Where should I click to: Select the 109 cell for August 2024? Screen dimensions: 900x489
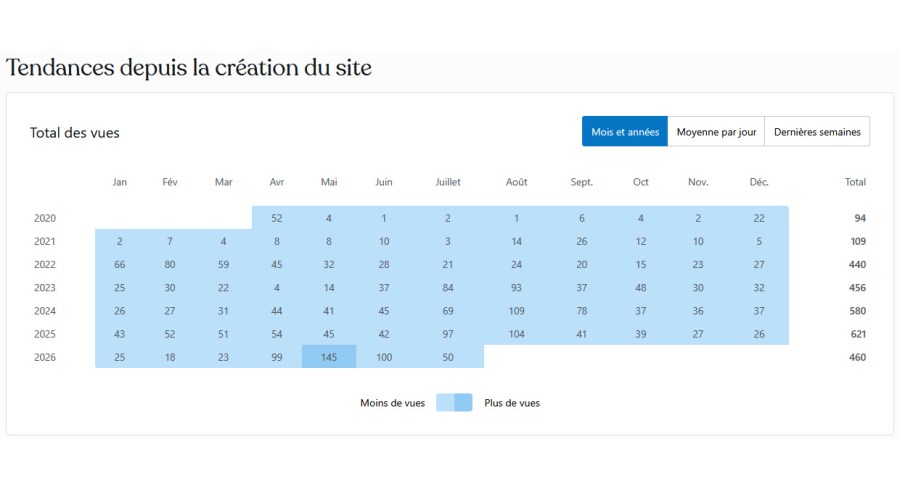[516, 311]
